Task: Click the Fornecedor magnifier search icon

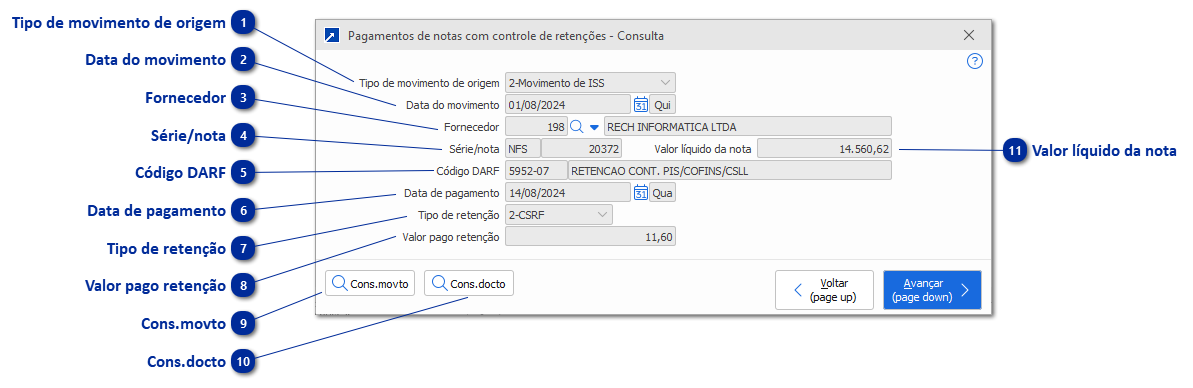Action: click(577, 126)
